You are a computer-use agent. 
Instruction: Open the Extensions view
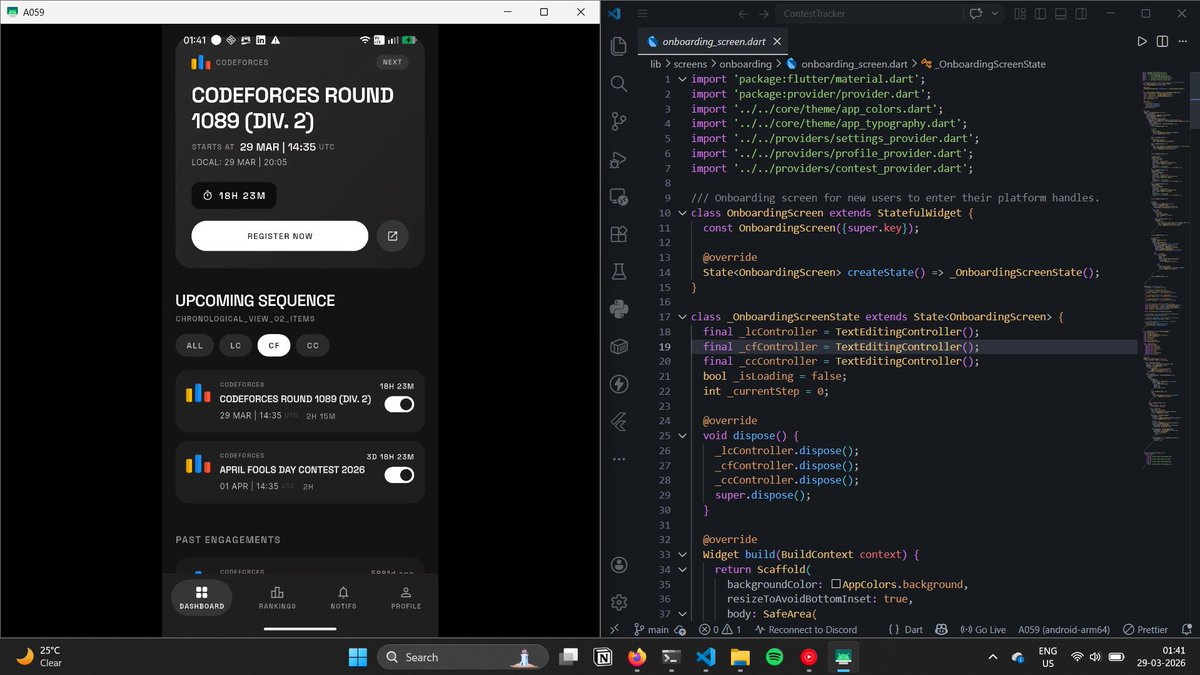coord(618,234)
